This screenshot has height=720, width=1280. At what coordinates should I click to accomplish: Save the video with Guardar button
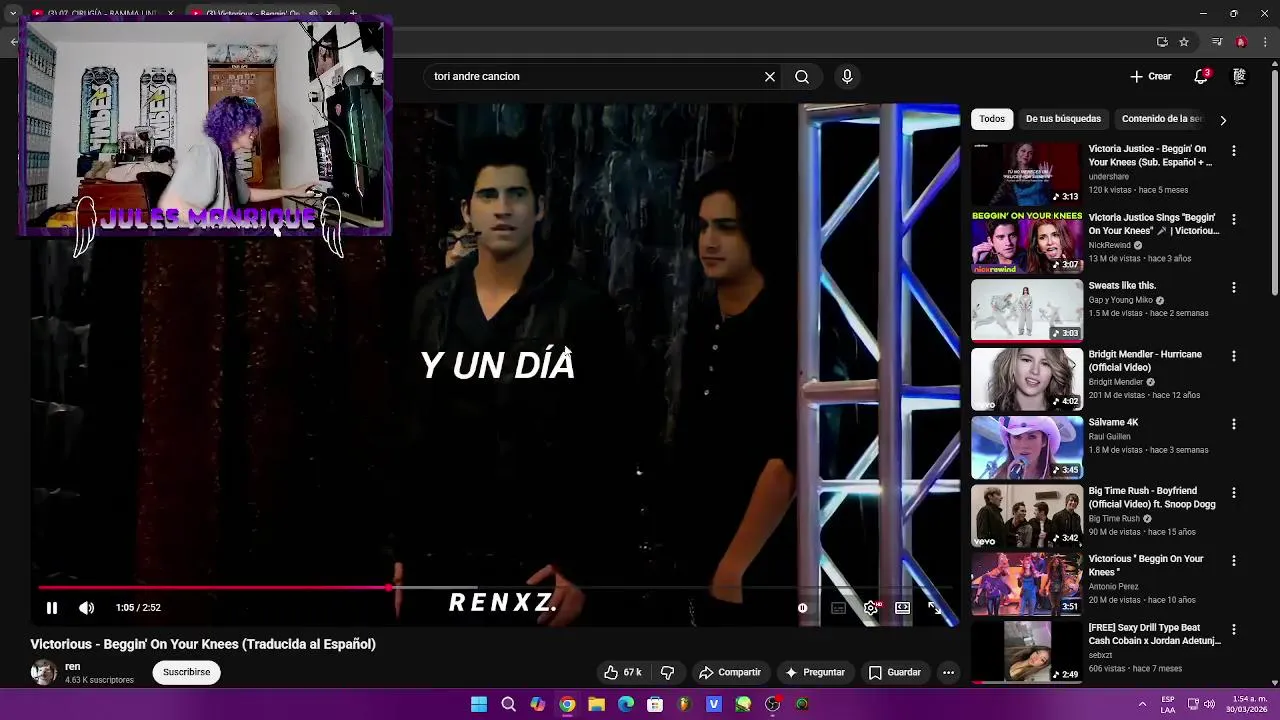(895, 673)
